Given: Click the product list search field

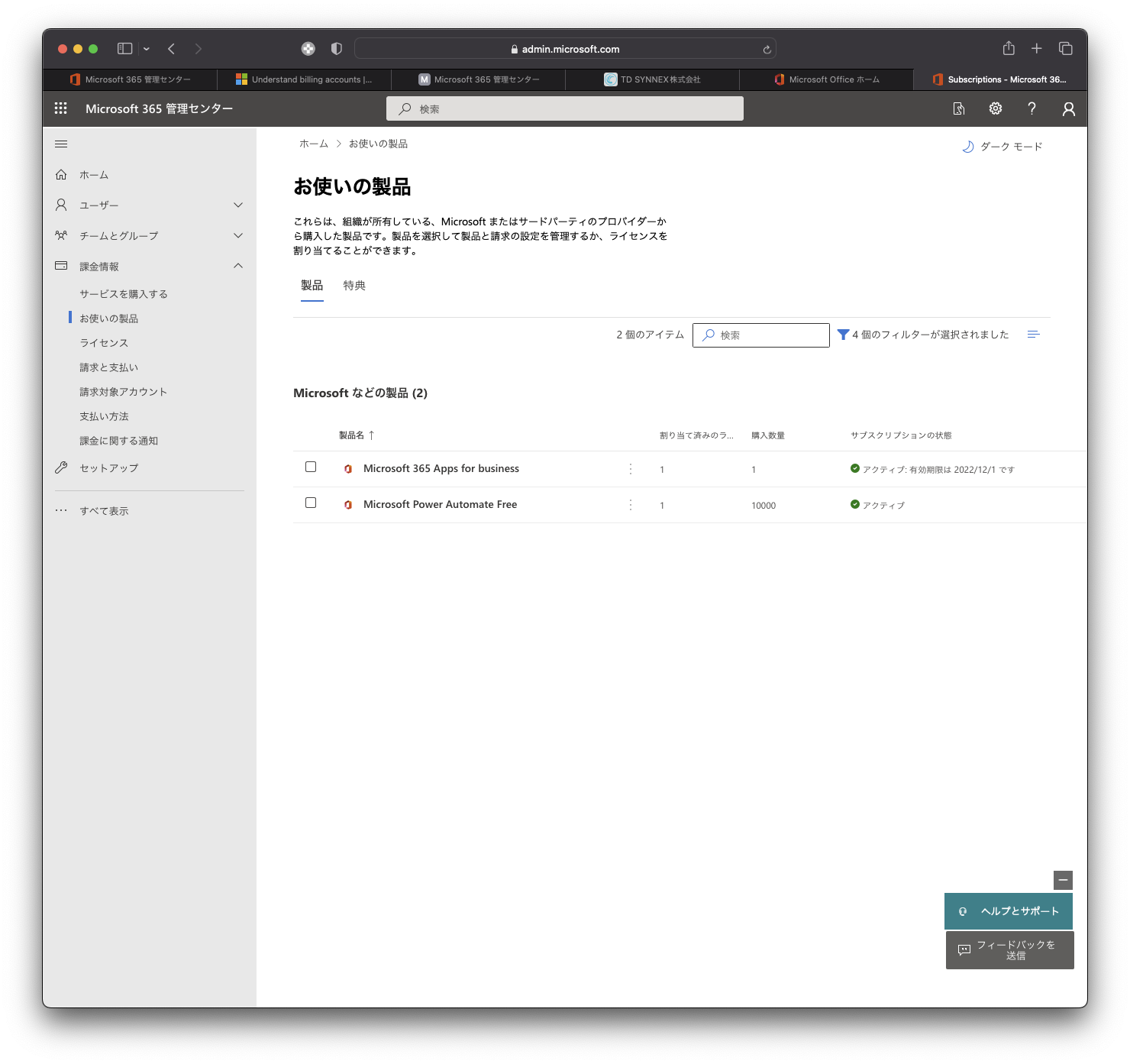Looking at the screenshot, I should 761,335.
